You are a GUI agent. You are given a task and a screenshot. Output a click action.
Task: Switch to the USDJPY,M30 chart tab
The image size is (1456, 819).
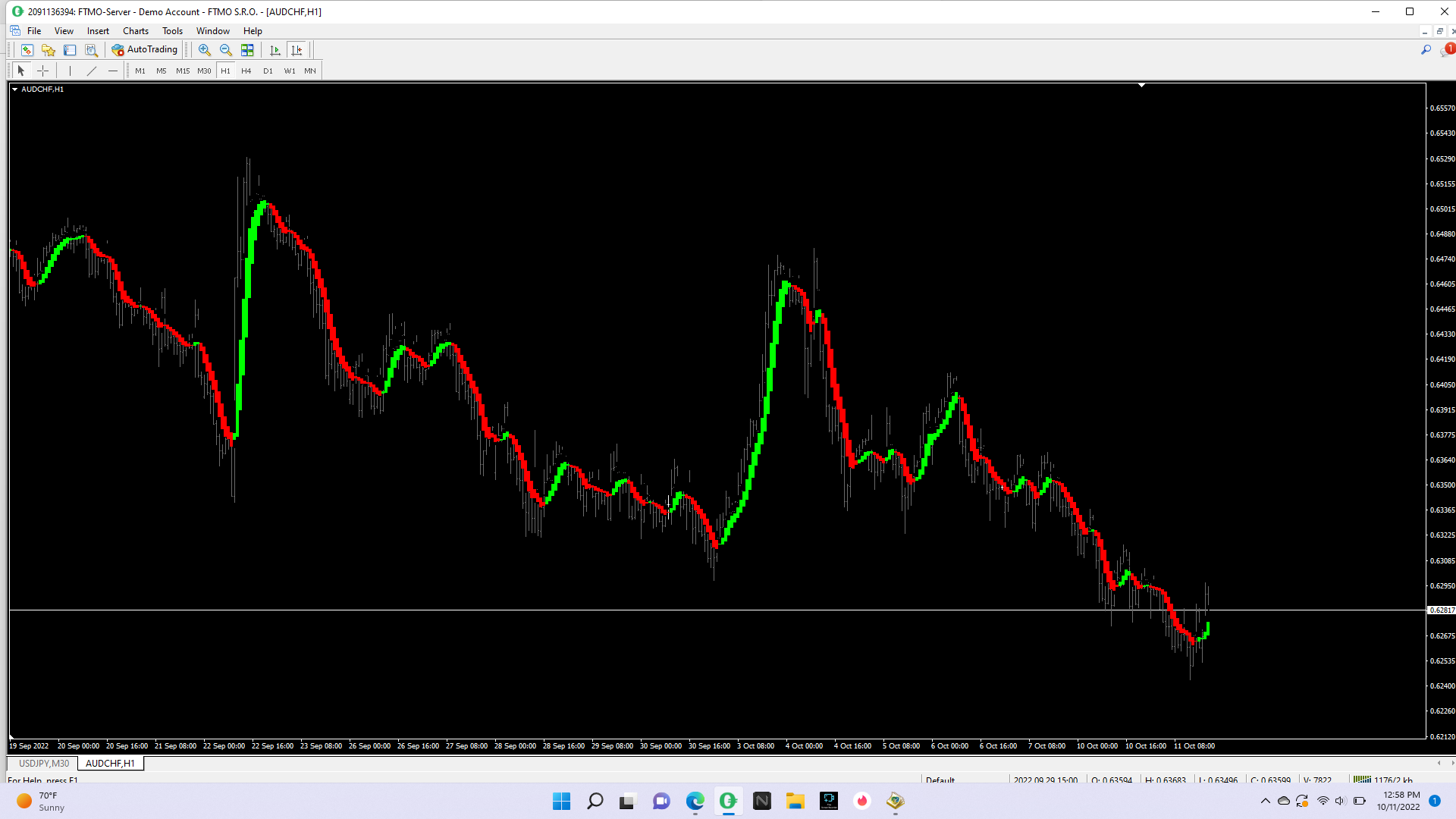(x=44, y=764)
